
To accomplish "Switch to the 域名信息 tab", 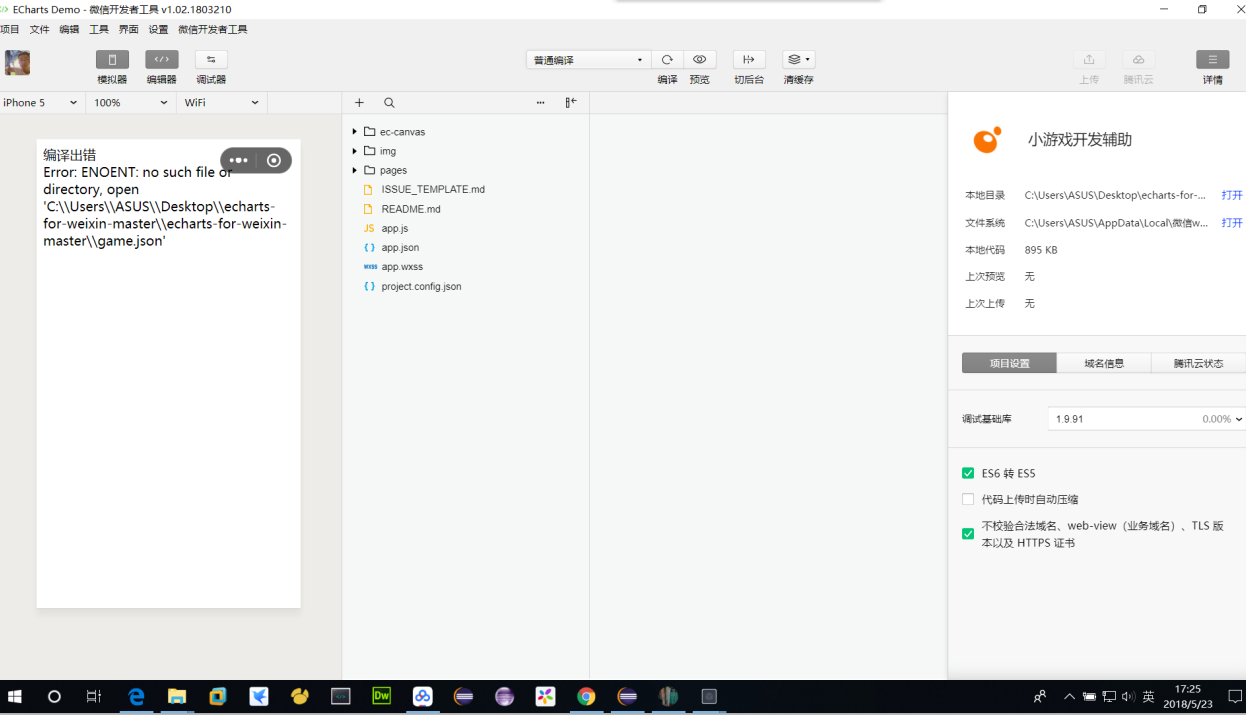I will [x=1104, y=363].
